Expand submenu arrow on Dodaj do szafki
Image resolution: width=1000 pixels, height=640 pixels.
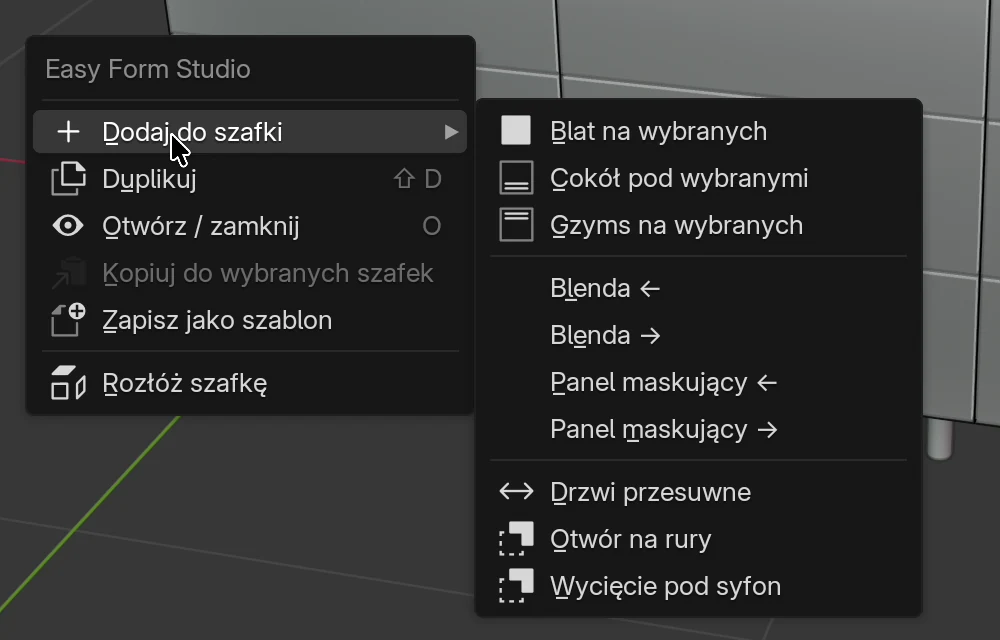(x=452, y=132)
